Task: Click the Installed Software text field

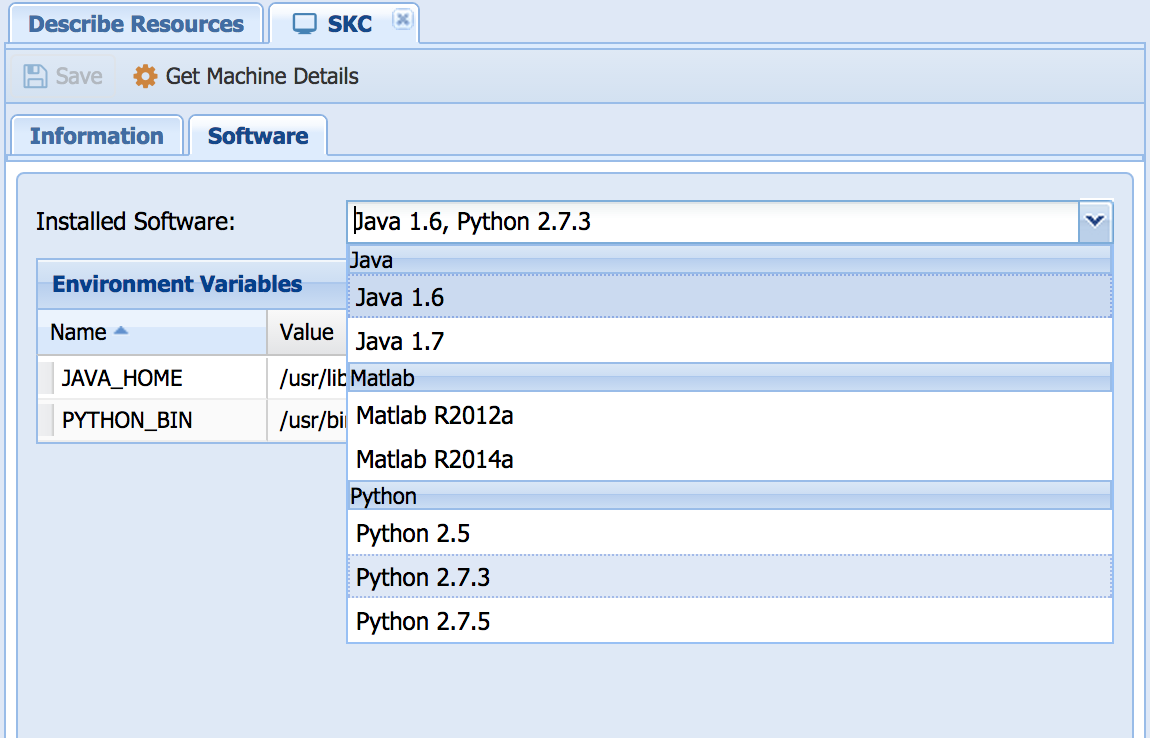Action: coord(712,221)
